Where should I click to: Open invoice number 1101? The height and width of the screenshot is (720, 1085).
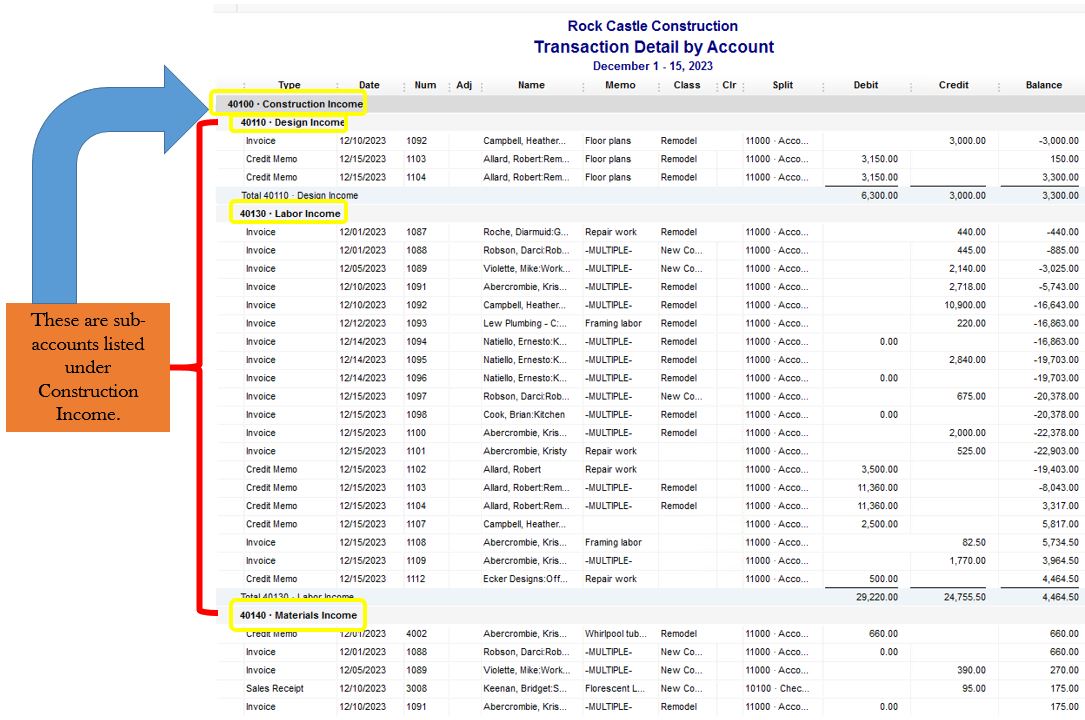coord(417,451)
